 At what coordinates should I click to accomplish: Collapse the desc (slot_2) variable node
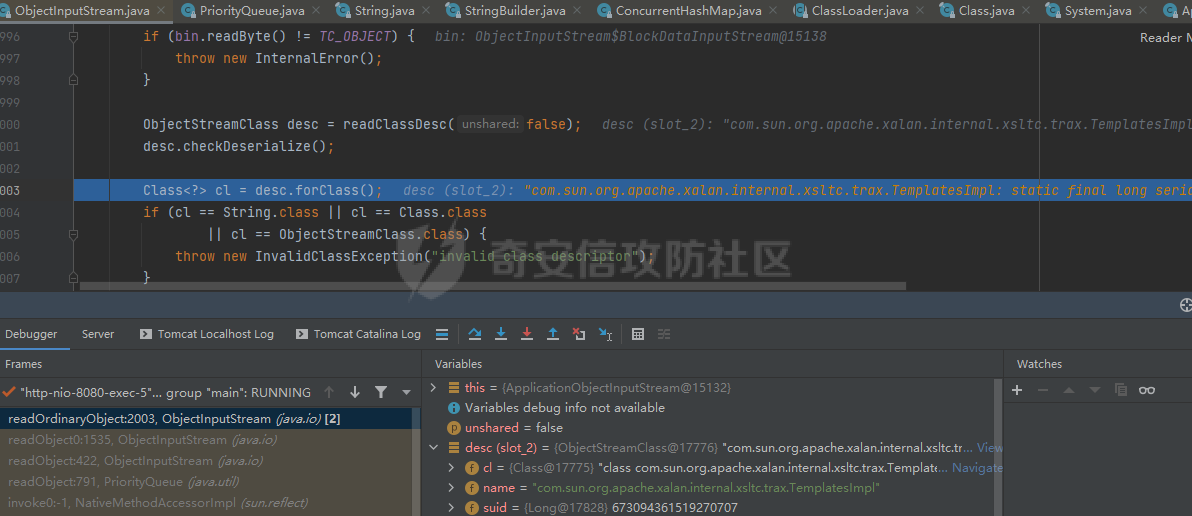point(433,448)
